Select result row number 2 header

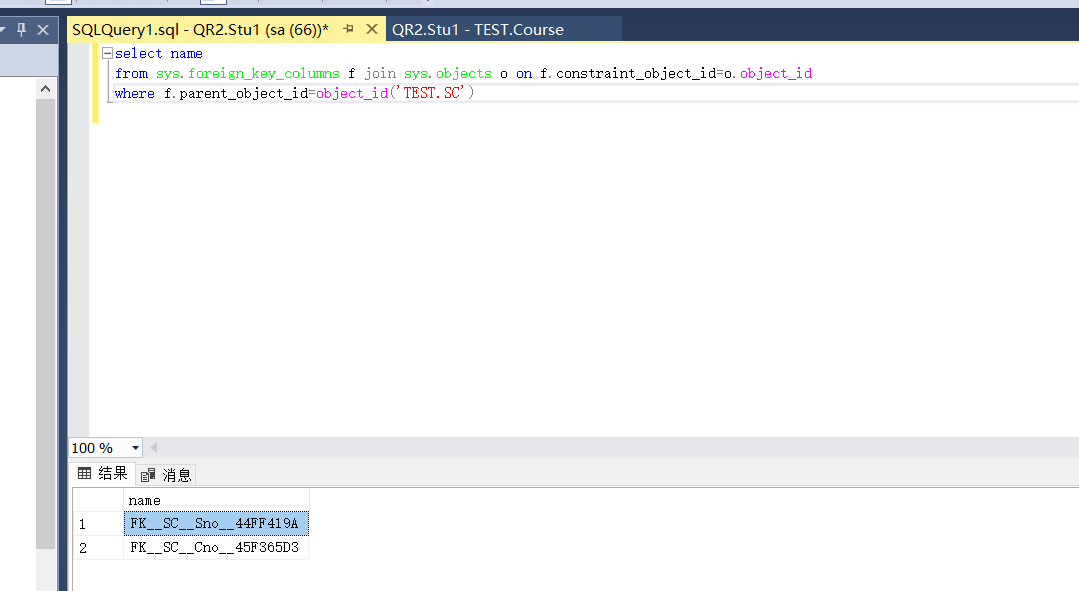tap(98, 548)
